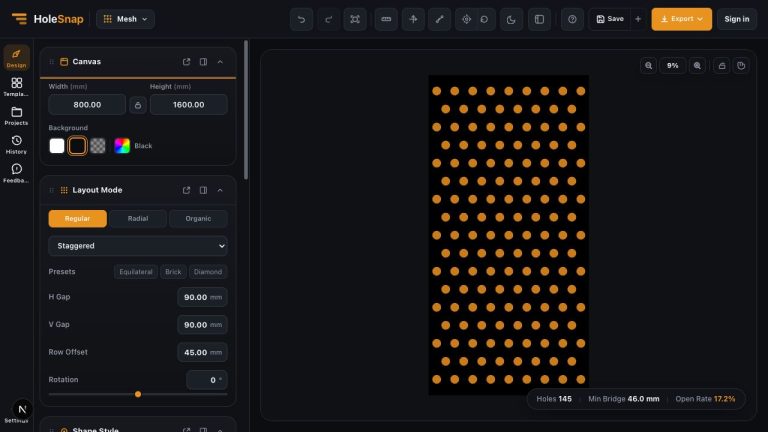The width and height of the screenshot is (768, 432).
Task: Click the 9% zoom level button
Action: tap(672, 66)
